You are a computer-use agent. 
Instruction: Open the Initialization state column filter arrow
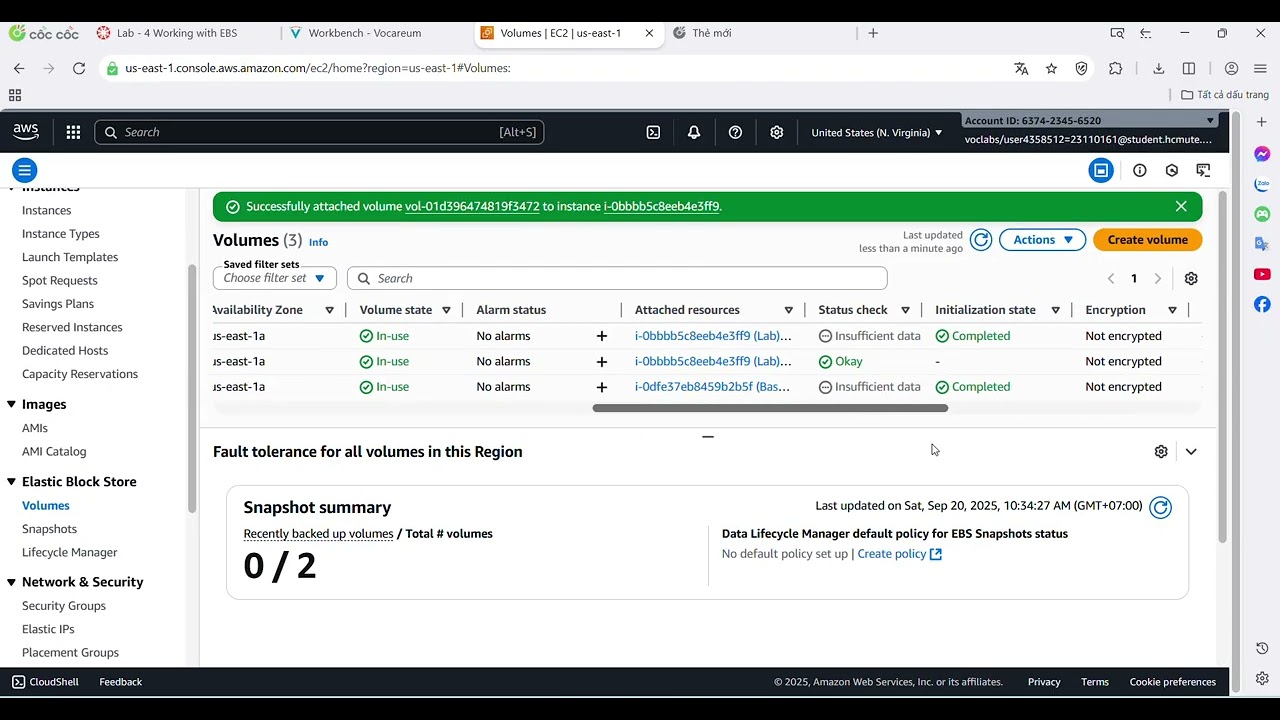(x=1055, y=310)
